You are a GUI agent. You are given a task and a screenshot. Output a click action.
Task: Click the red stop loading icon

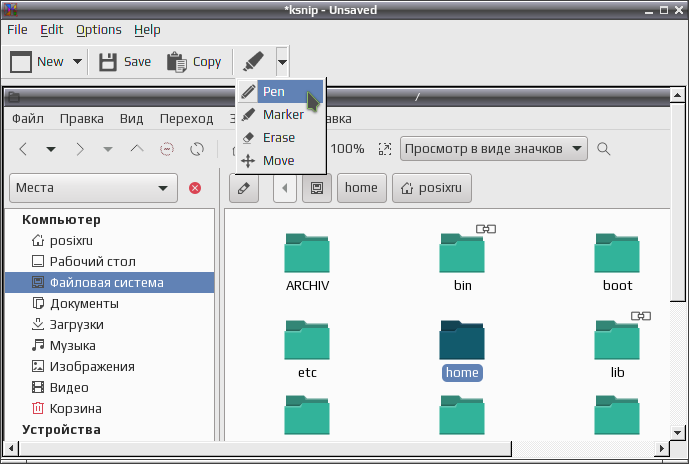(167, 149)
